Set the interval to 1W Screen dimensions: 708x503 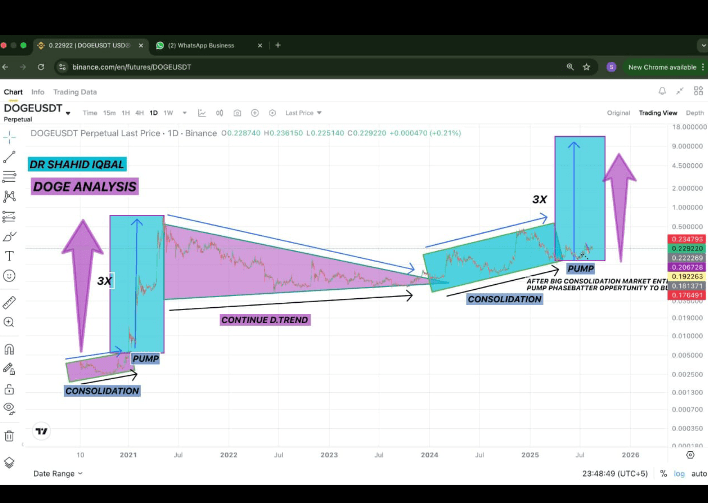pos(168,113)
